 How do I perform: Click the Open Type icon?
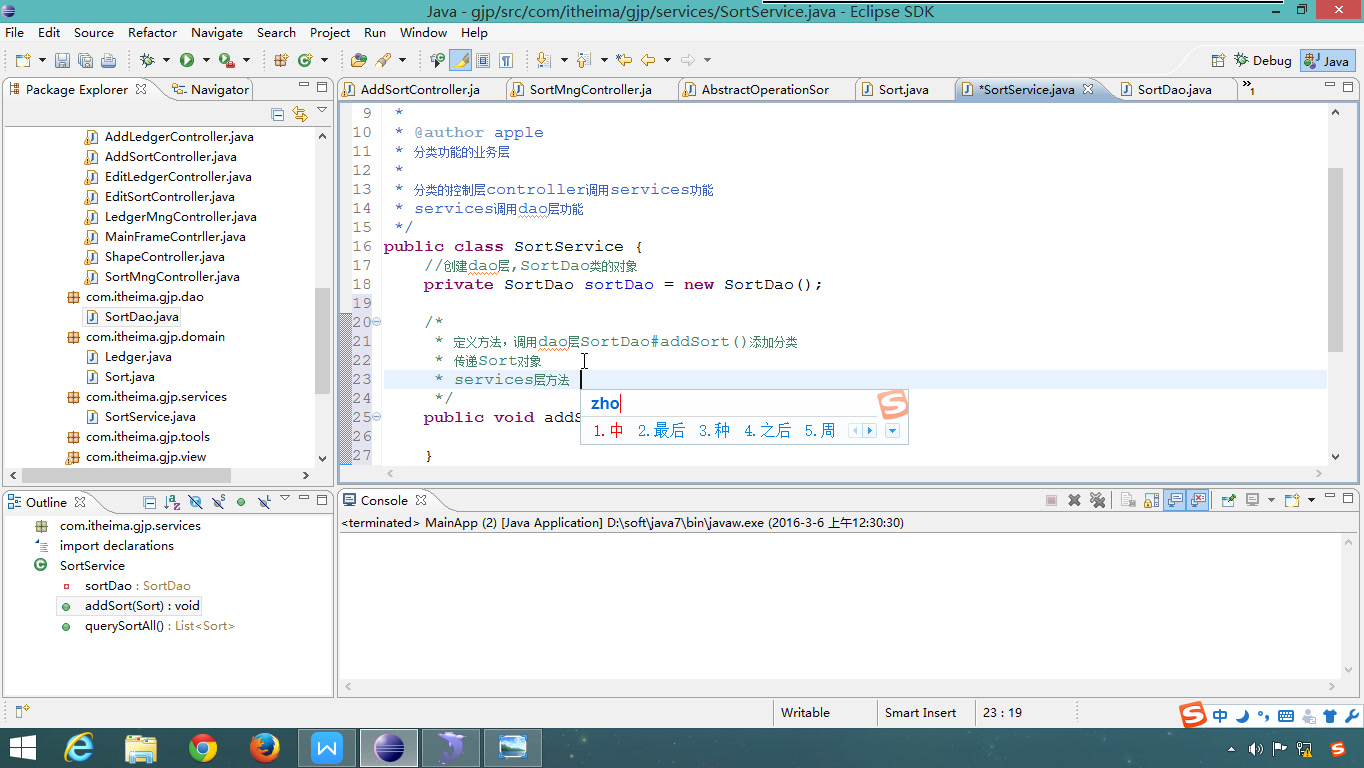358,61
